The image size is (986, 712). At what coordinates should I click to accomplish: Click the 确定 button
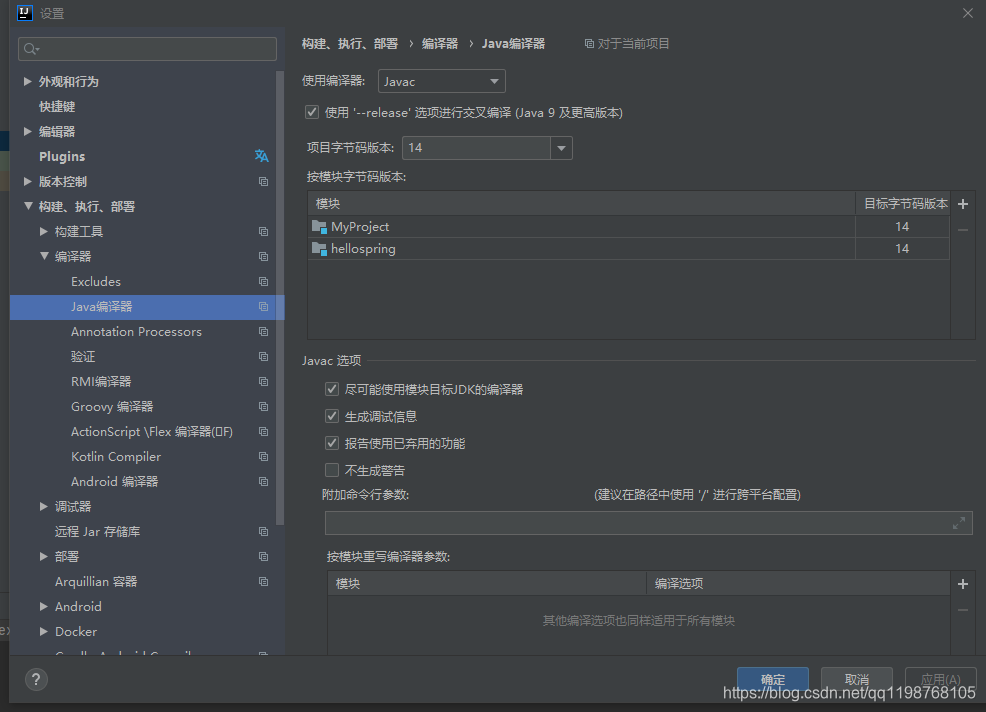tap(772, 678)
